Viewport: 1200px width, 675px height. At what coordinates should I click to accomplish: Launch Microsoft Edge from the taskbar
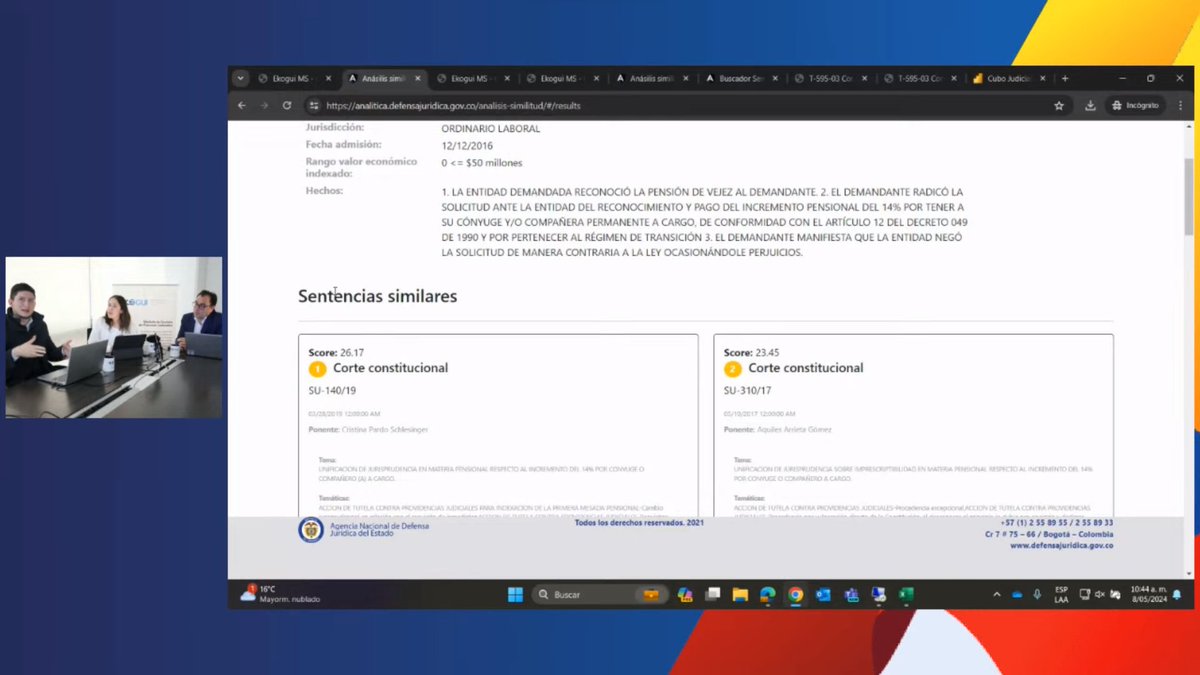tap(768, 594)
